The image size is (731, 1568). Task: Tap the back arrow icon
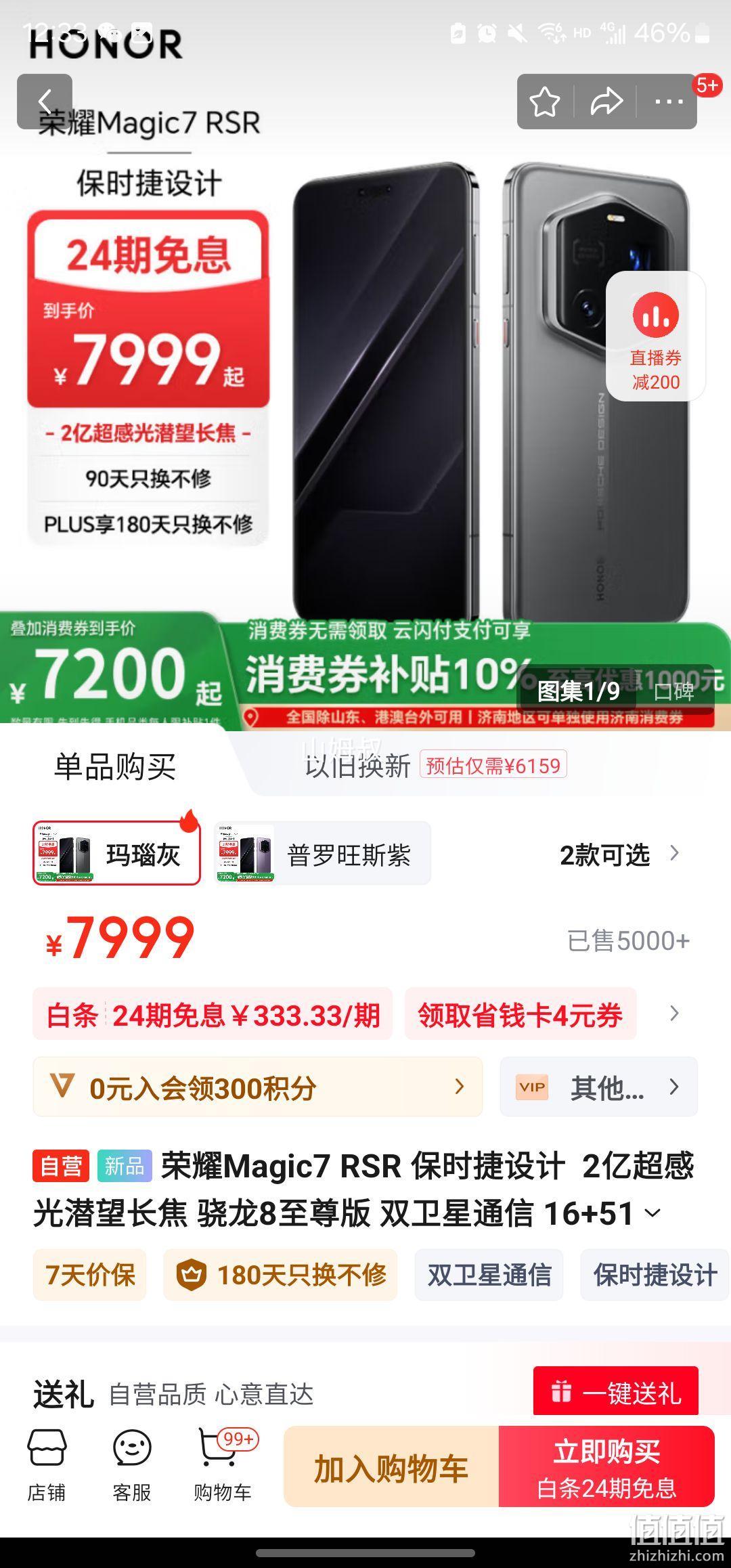[x=45, y=102]
